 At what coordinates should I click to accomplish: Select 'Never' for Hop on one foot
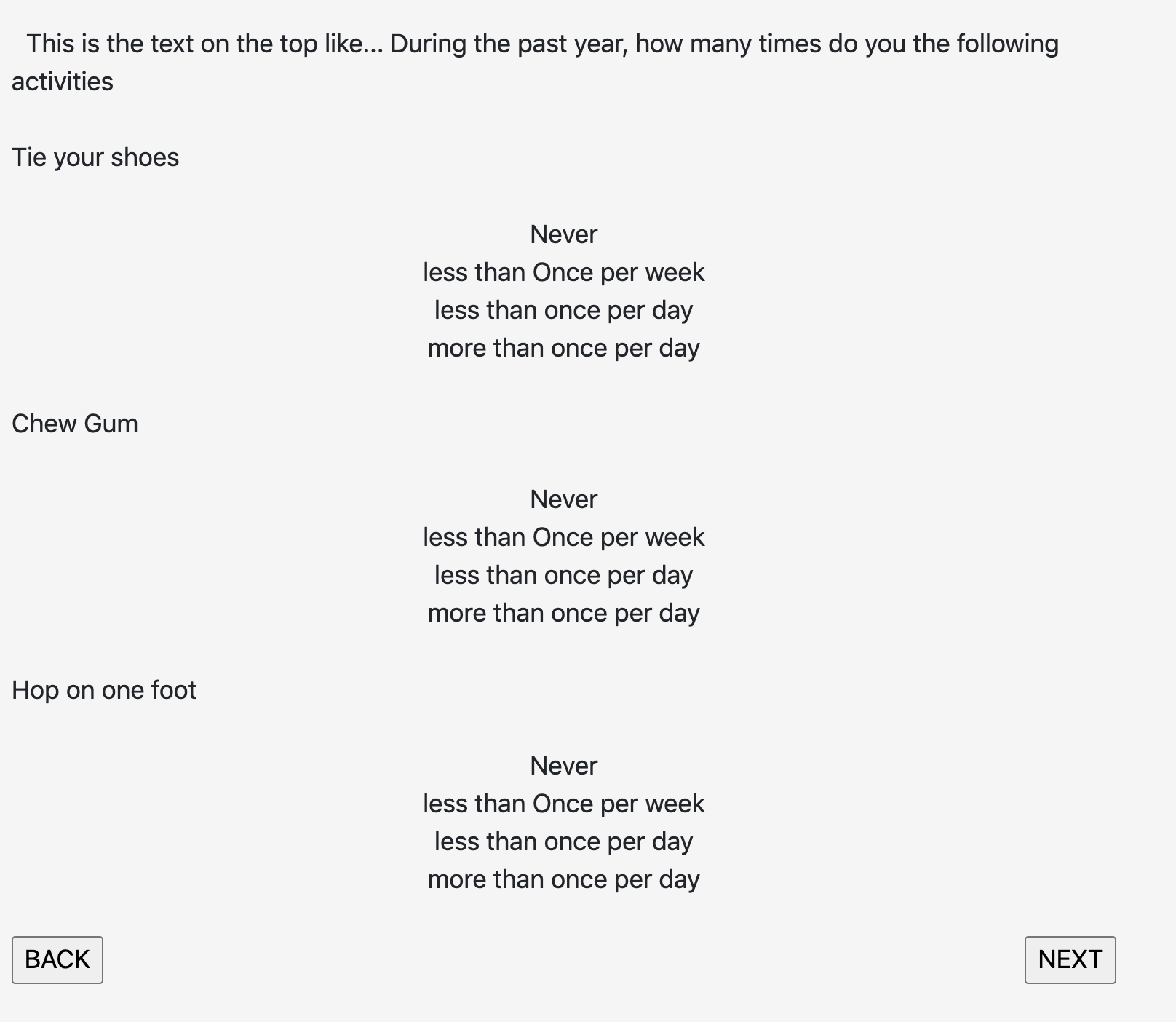563,766
